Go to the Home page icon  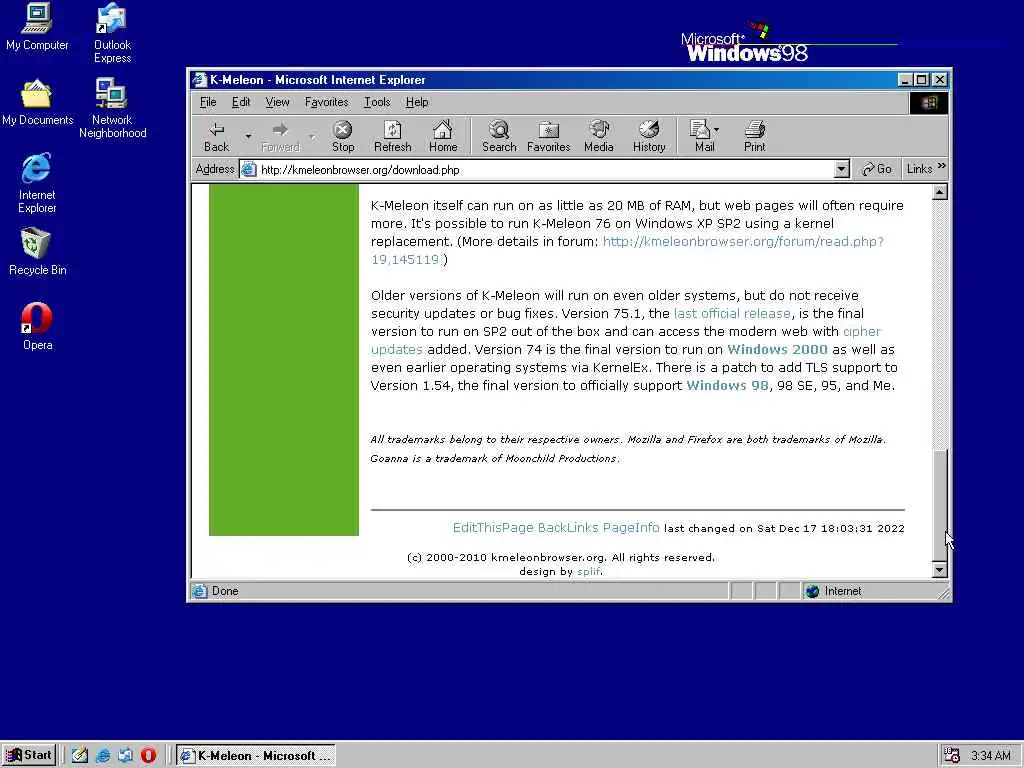click(443, 136)
